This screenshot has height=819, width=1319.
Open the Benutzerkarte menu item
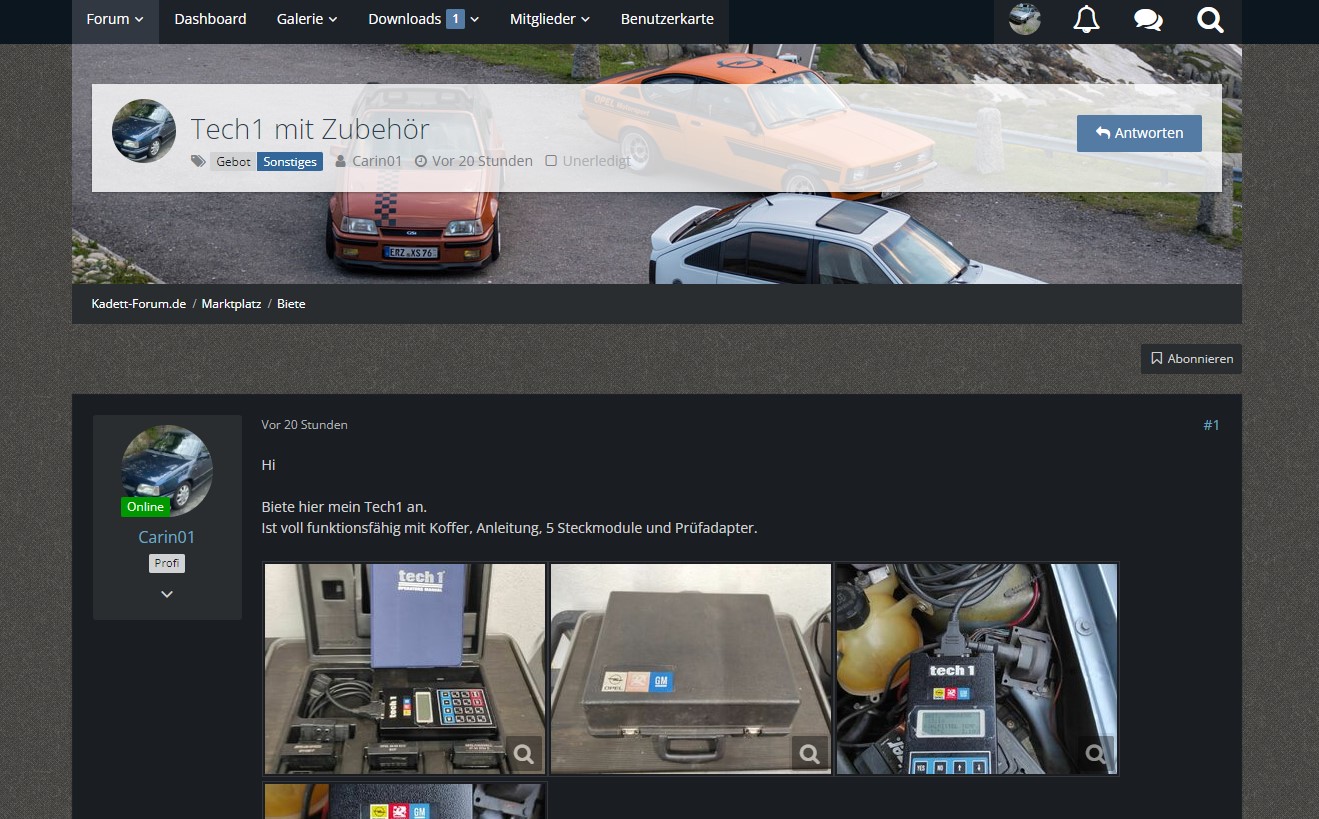(667, 20)
